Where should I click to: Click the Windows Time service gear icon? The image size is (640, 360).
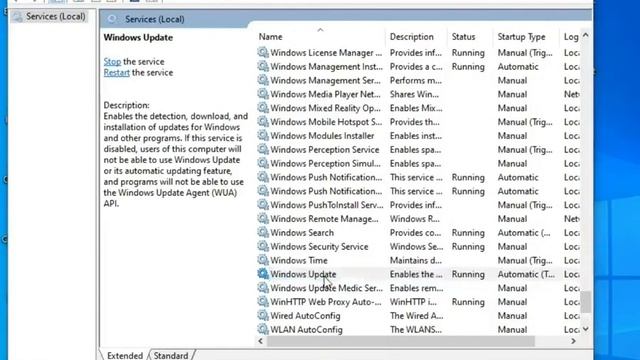point(263,260)
